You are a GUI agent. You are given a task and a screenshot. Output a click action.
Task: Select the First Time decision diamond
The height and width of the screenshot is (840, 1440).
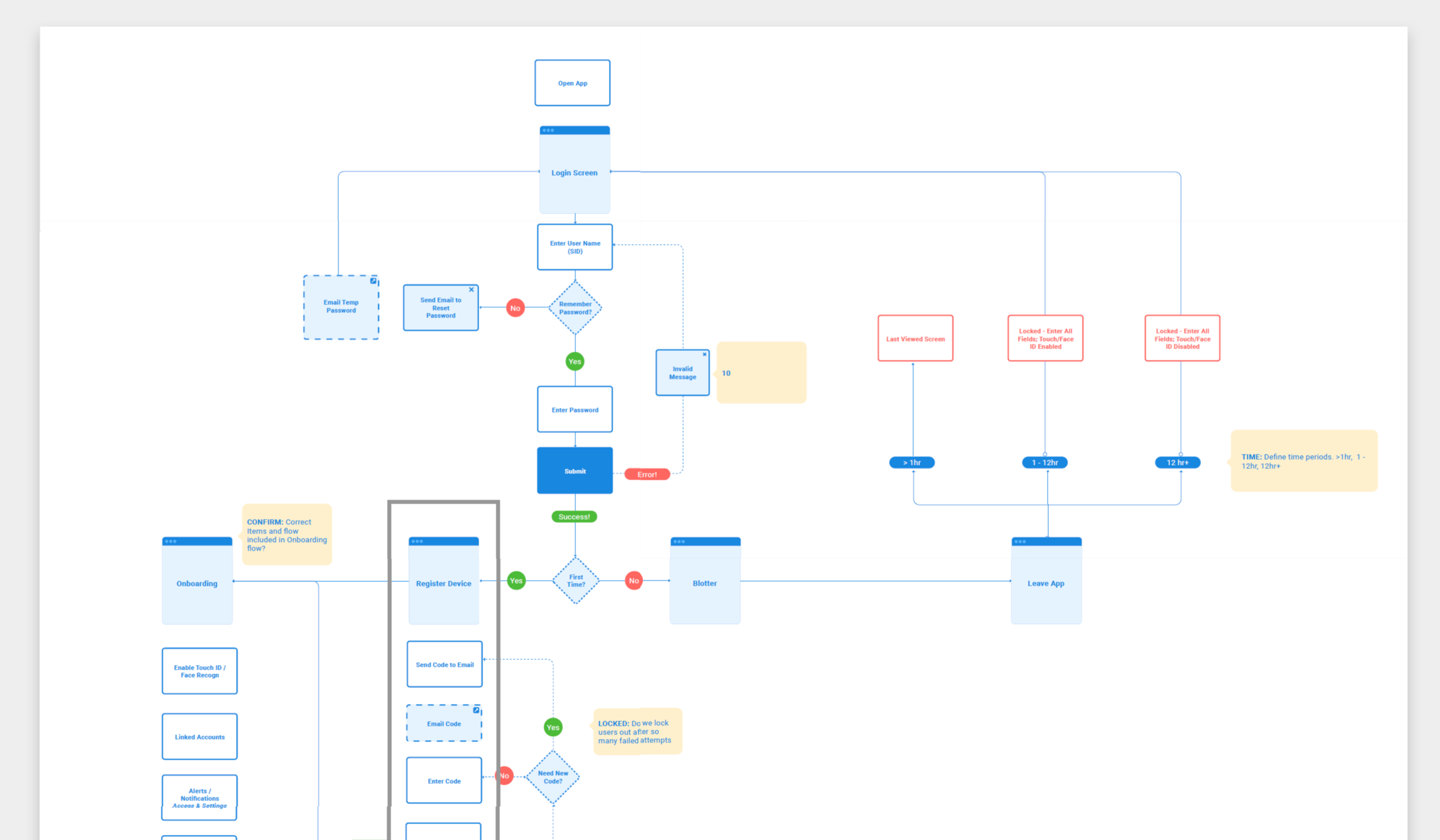tap(575, 580)
